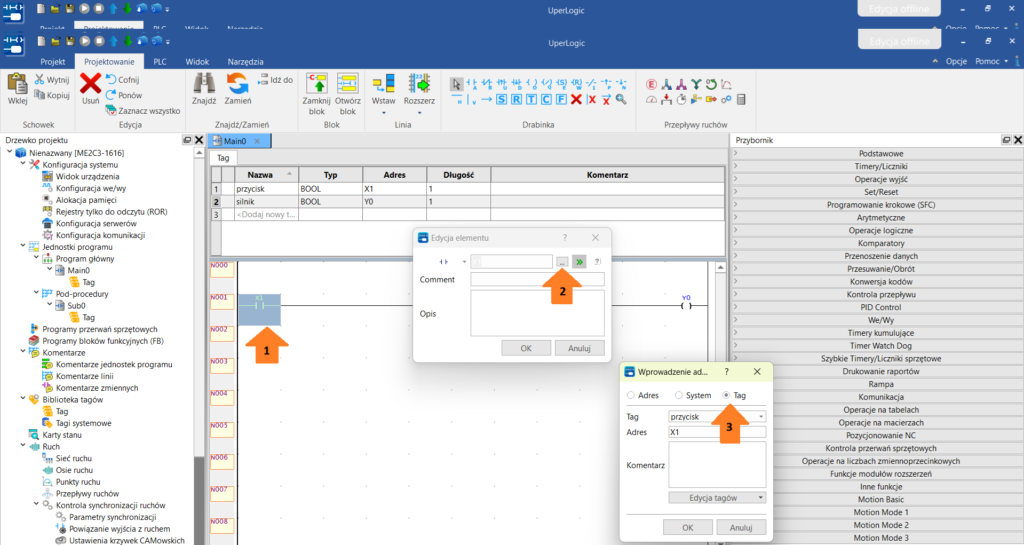Insert counter with boxed C icon
Image resolution: width=1024 pixels, height=545 pixels.
(x=546, y=99)
